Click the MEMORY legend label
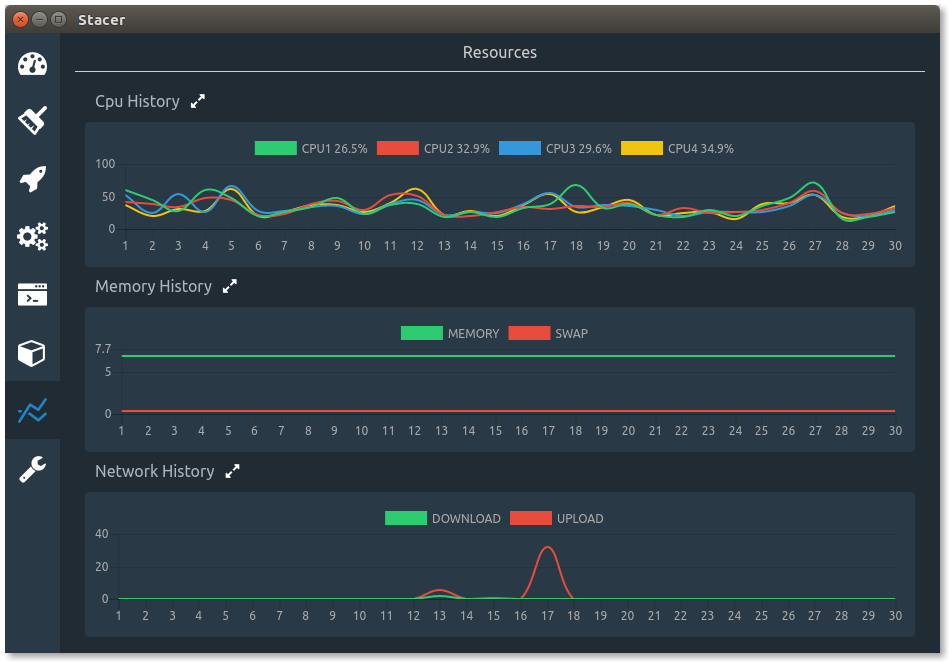 coord(474,334)
